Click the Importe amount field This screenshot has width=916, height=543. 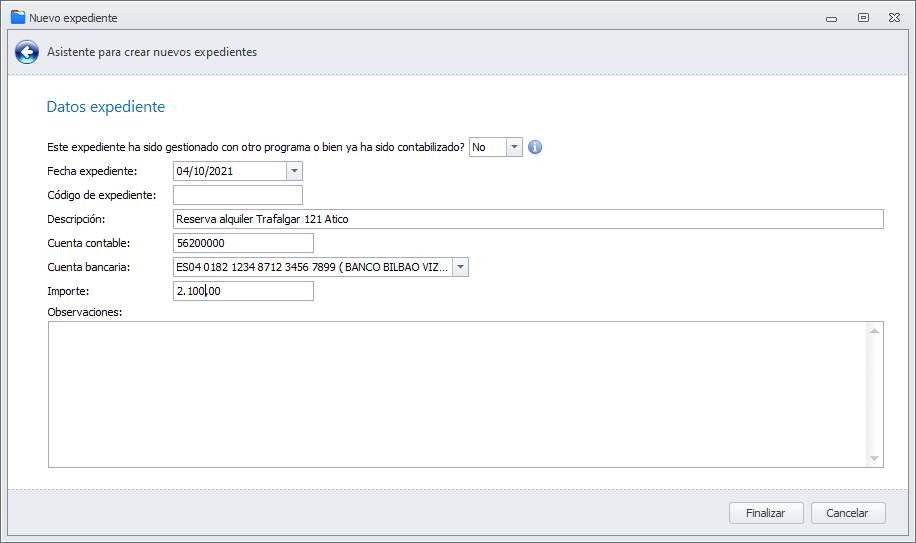[x=243, y=291]
